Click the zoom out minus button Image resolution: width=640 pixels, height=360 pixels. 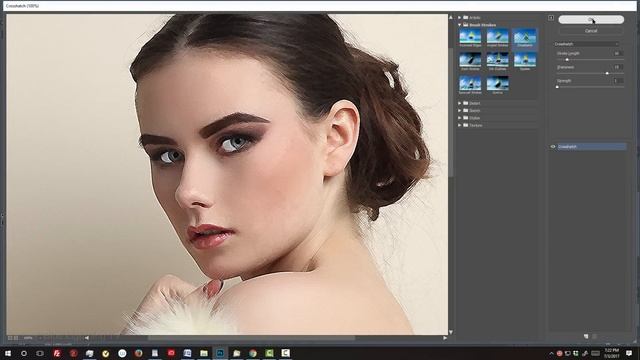(10, 338)
